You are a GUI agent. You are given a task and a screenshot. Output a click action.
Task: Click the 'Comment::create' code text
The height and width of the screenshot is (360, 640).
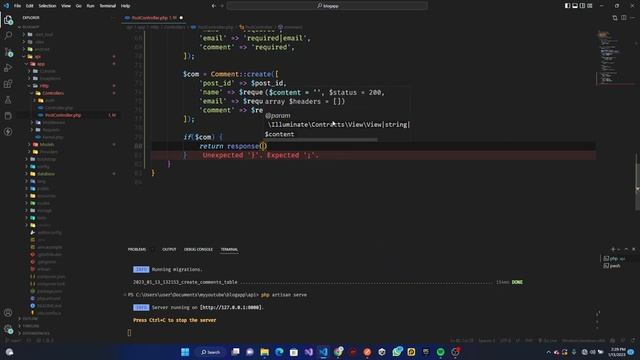(241, 74)
